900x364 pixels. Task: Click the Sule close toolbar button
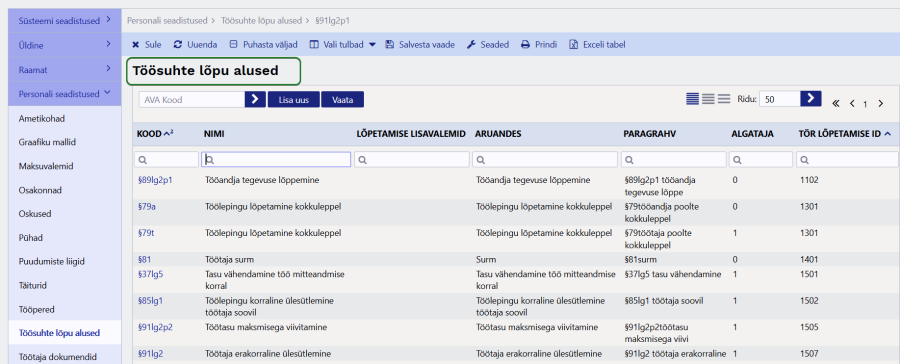146,44
